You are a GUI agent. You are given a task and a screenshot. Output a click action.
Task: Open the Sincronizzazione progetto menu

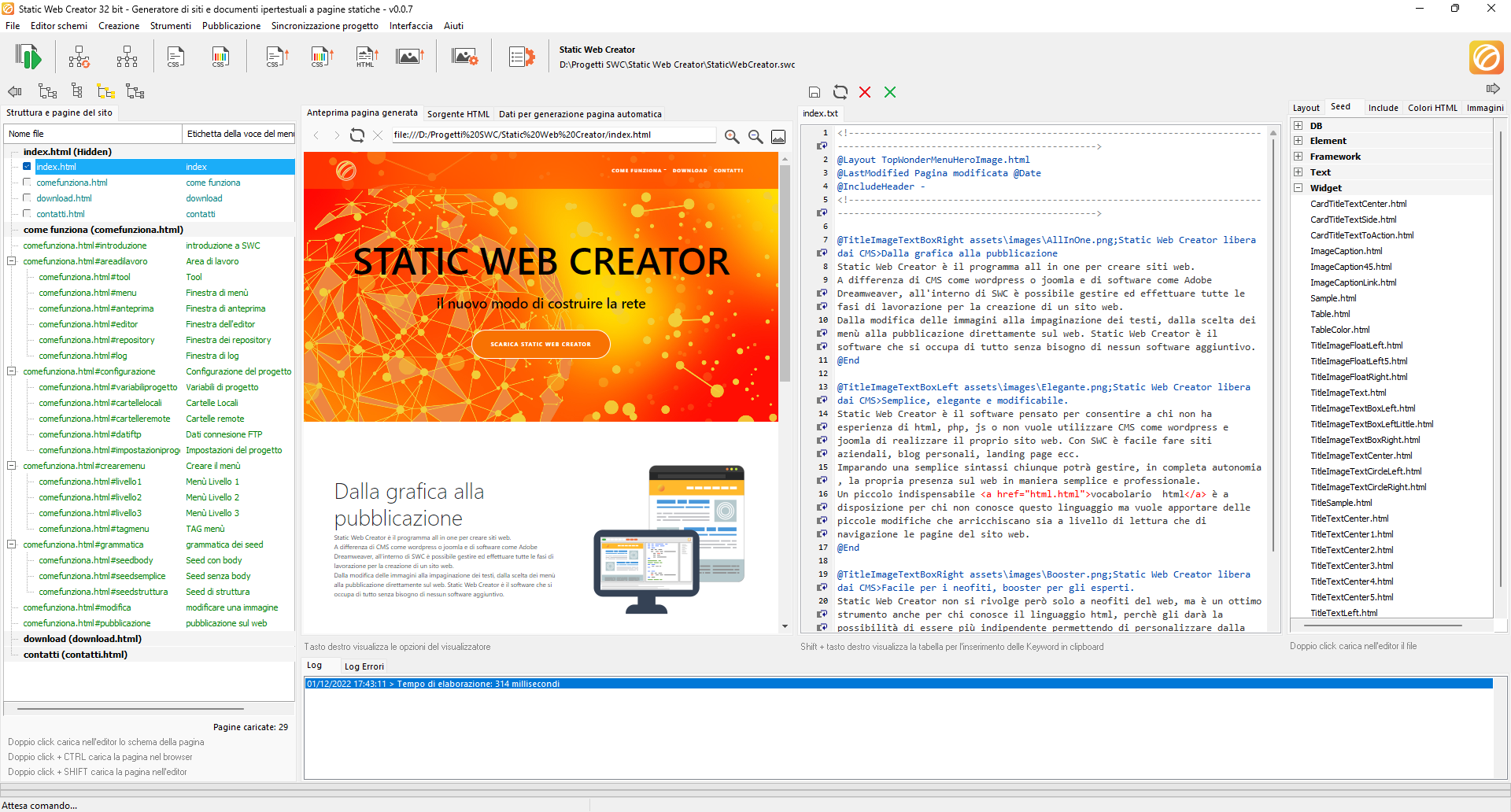coord(325,26)
